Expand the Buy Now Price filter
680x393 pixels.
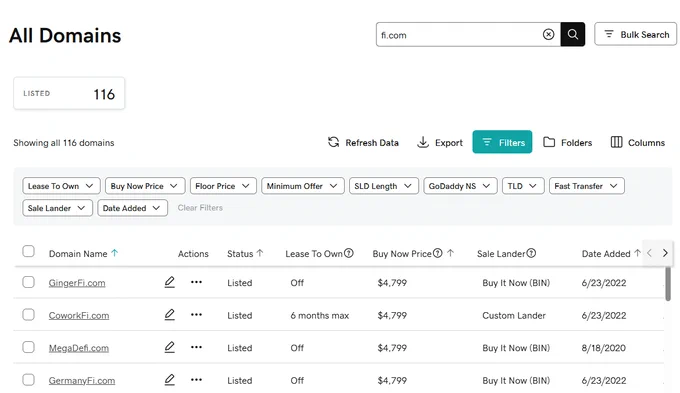click(145, 186)
